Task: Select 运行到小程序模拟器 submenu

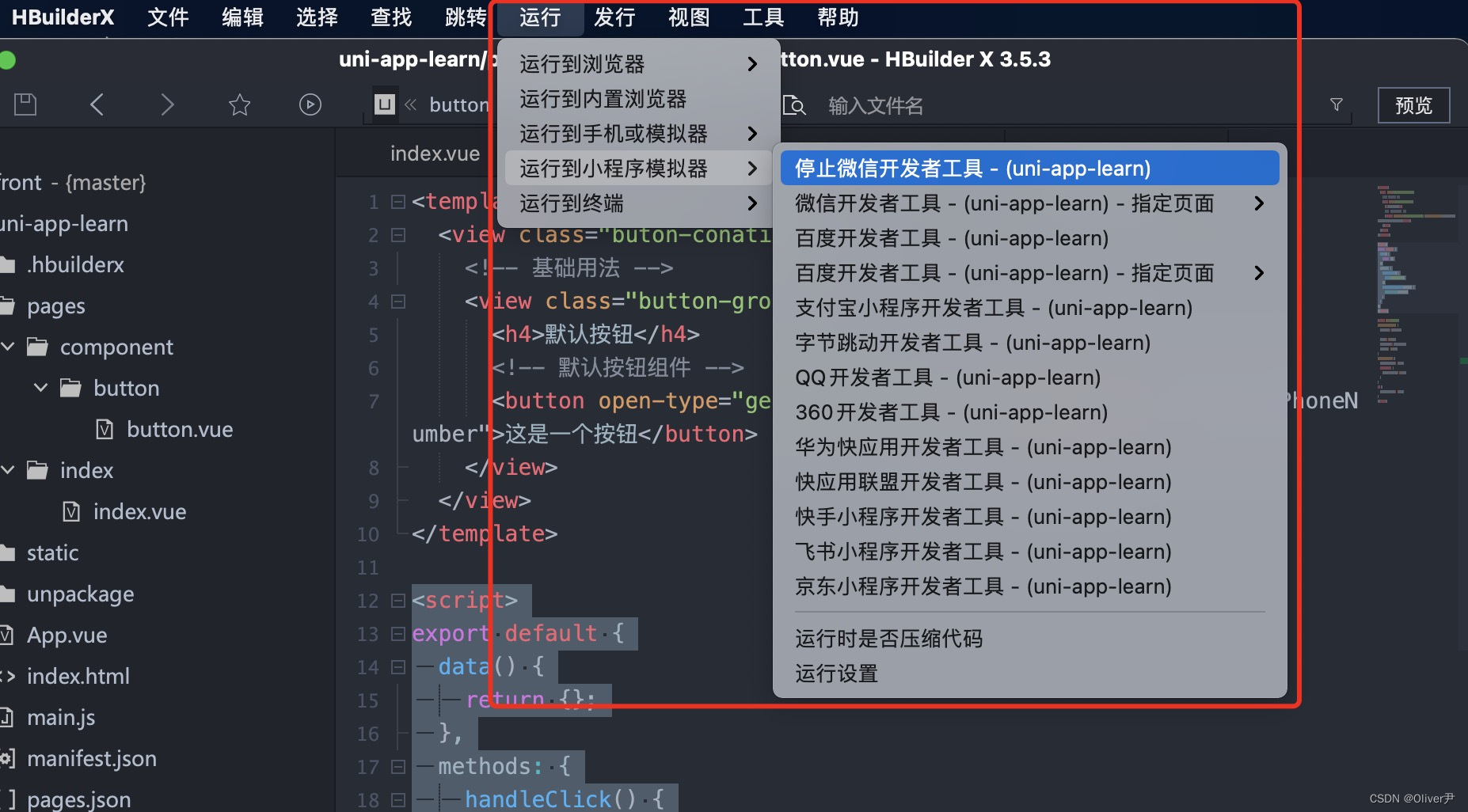Action: (638, 169)
